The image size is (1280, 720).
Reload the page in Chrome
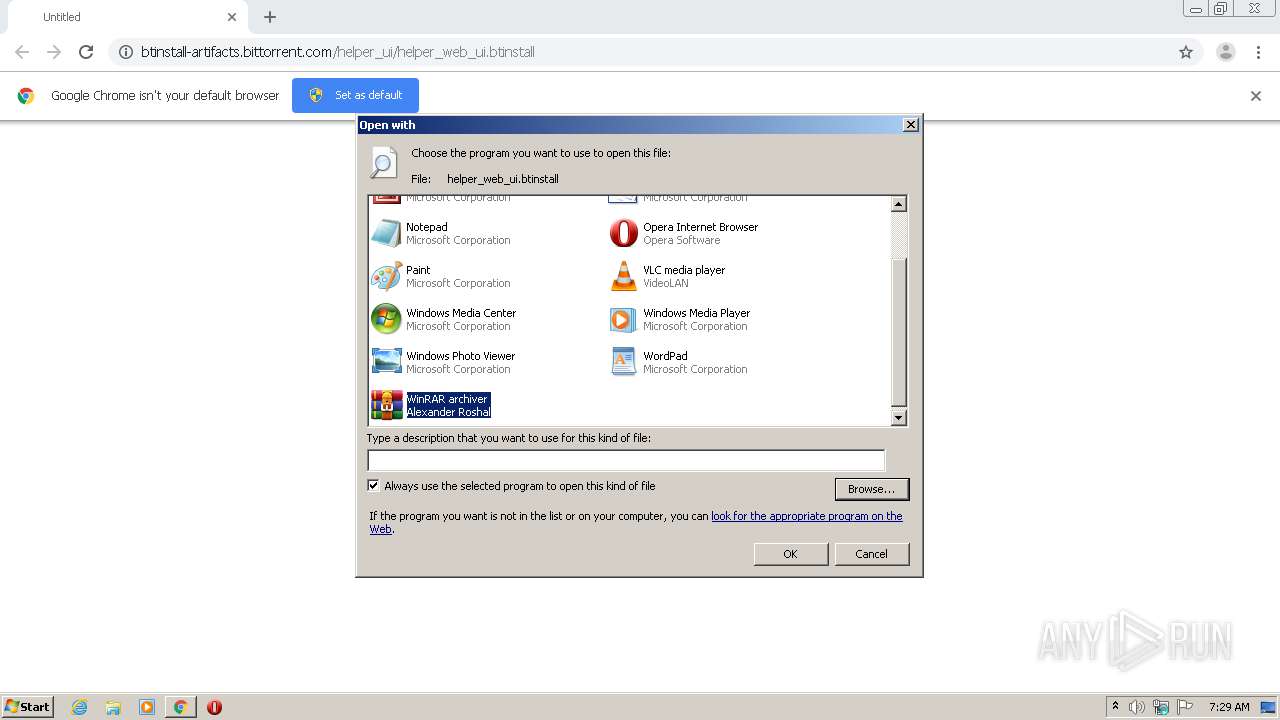(86, 52)
